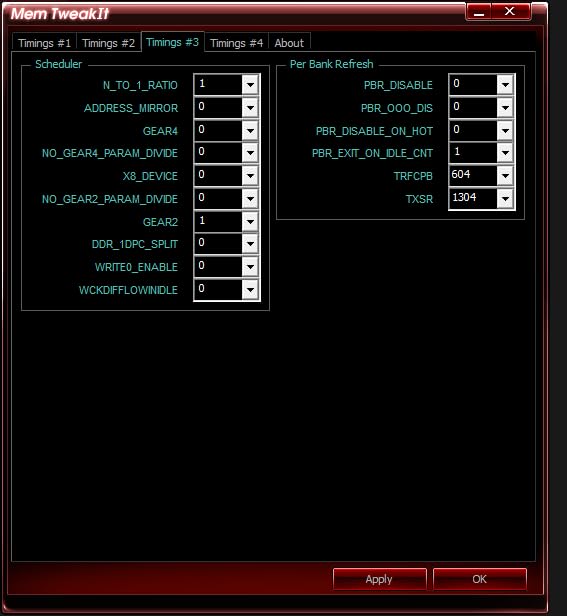
Task: Expand the PBR_DISABLE dropdown arrow
Action: point(505,84)
